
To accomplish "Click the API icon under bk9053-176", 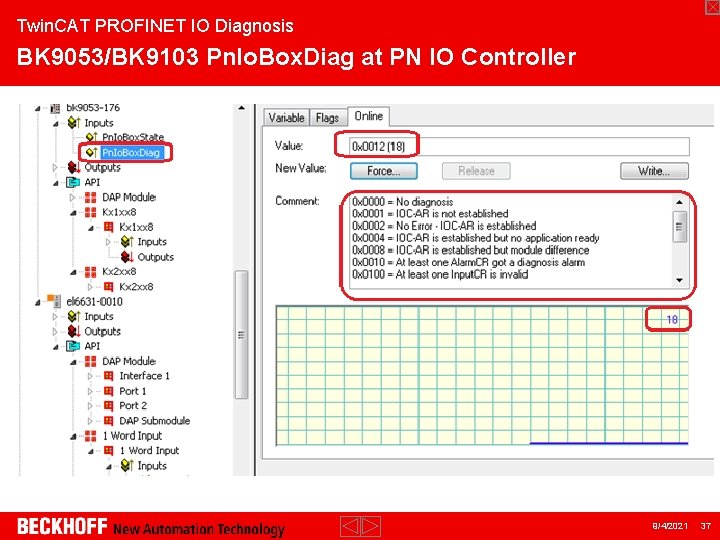I will point(73,182).
